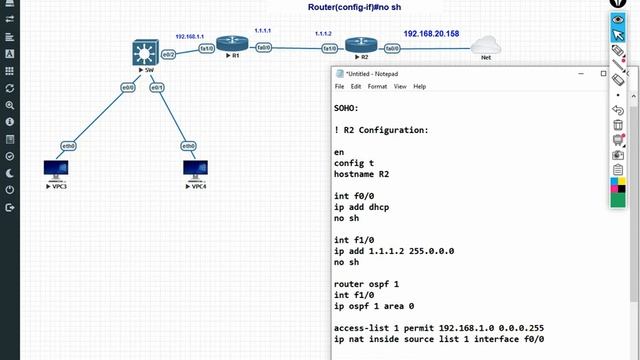Minimize the Notepad window
Image resolution: width=640 pixels, height=360 pixels.
point(581,74)
